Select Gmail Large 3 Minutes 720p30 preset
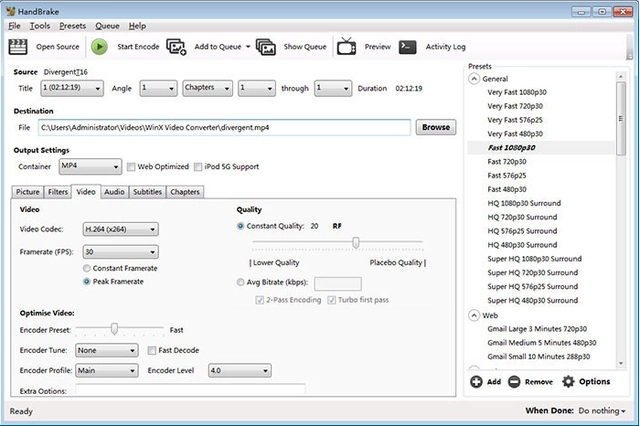The width and height of the screenshot is (640, 426). (x=537, y=329)
